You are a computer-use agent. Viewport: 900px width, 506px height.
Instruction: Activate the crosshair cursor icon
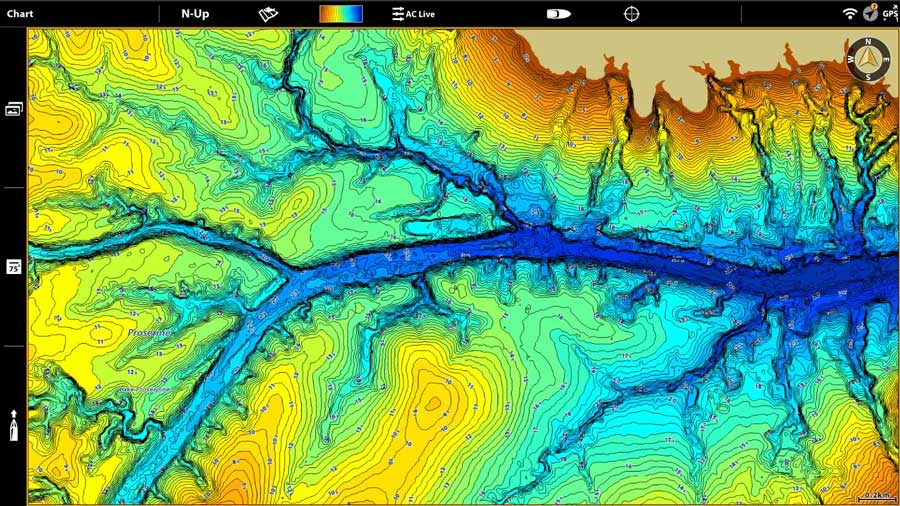point(631,14)
